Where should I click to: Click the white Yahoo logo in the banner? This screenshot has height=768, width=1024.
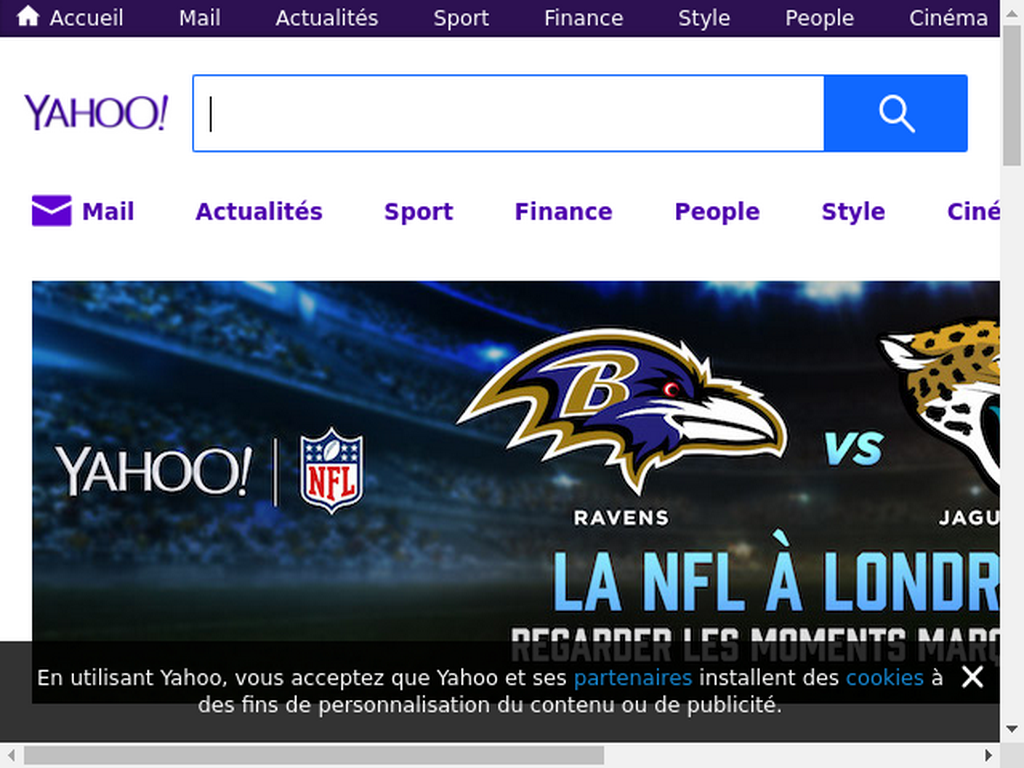154,471
